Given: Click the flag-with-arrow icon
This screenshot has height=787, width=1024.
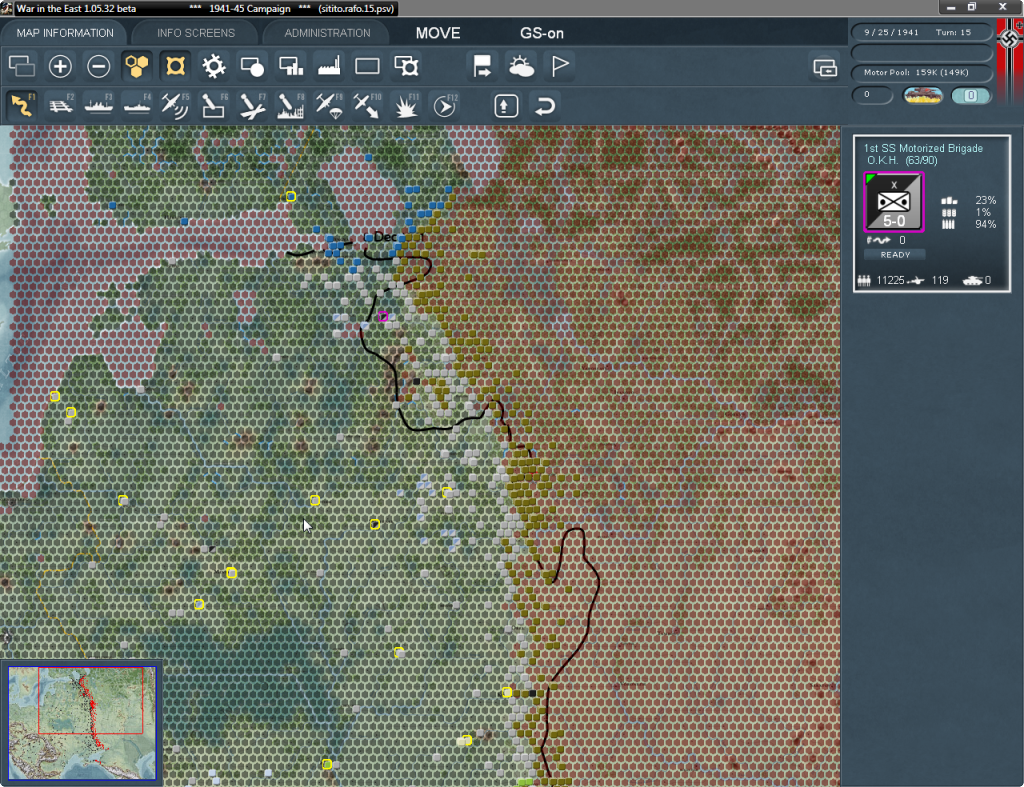Looking at the screenshot, I should (482, 66).
